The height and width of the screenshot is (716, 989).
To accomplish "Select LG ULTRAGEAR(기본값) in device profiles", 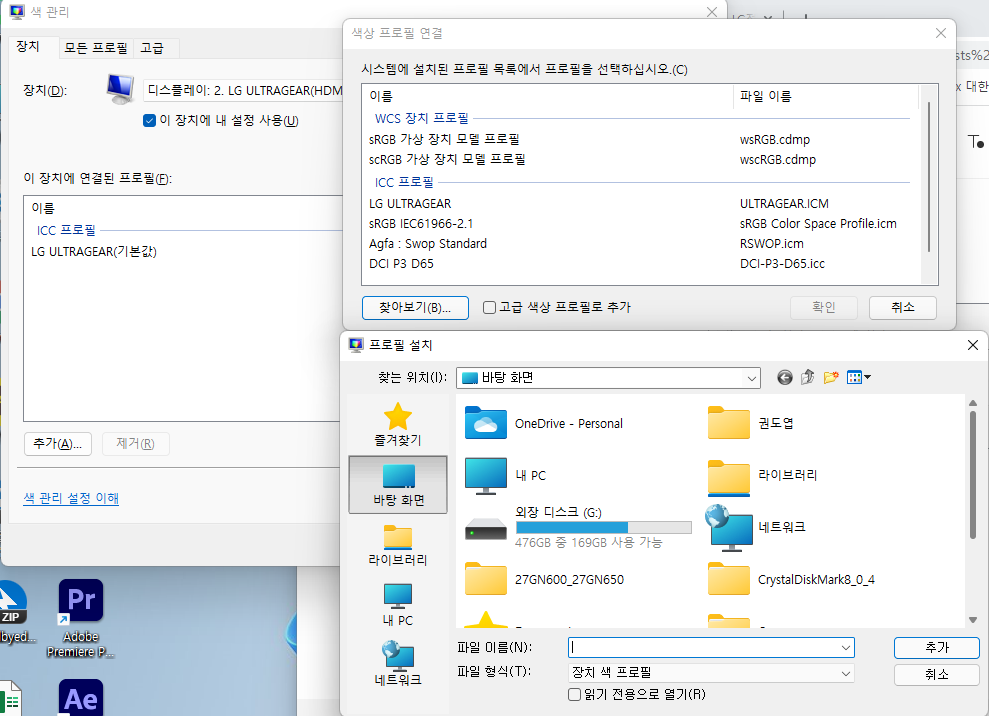I will pyautogui.click(x=94, y=252).
